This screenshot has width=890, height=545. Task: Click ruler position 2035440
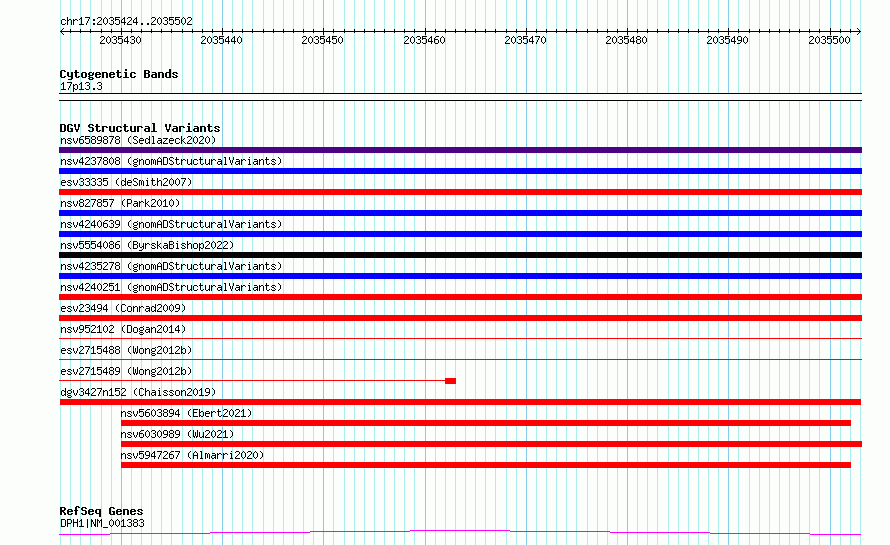(x=221, y=40)
